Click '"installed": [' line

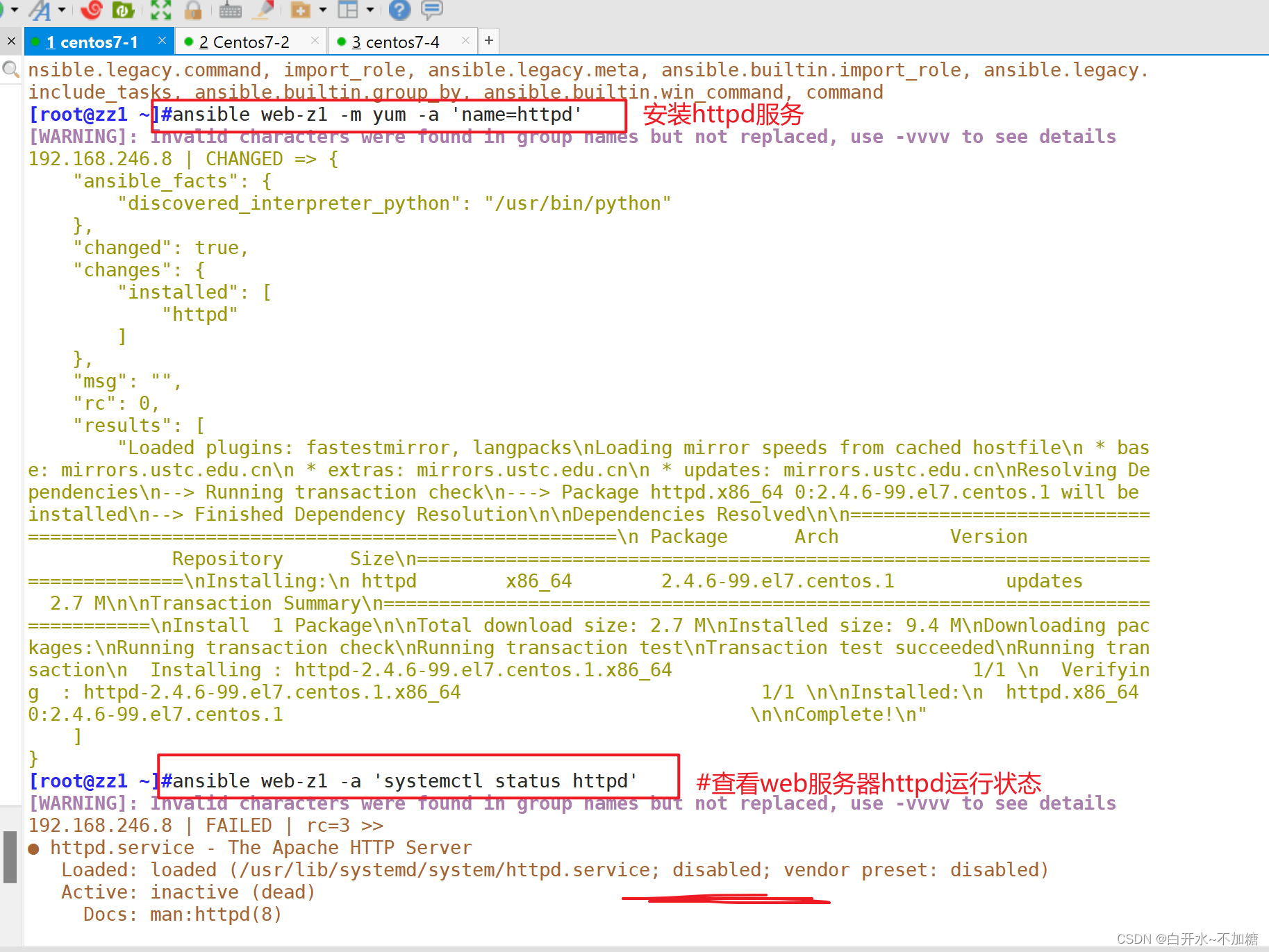[194, 292]
